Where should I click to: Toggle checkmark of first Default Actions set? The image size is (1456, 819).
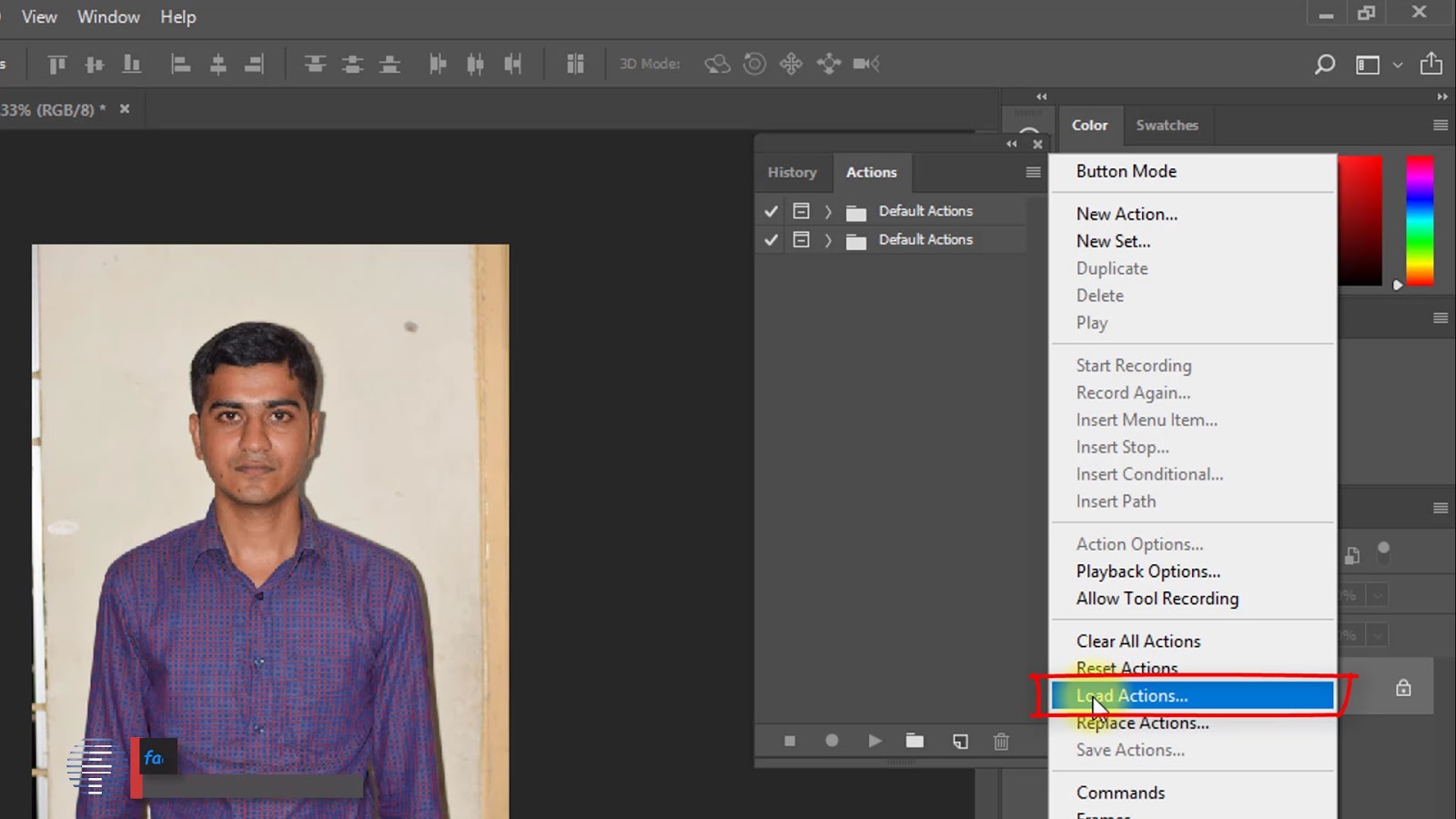point(771,211)
